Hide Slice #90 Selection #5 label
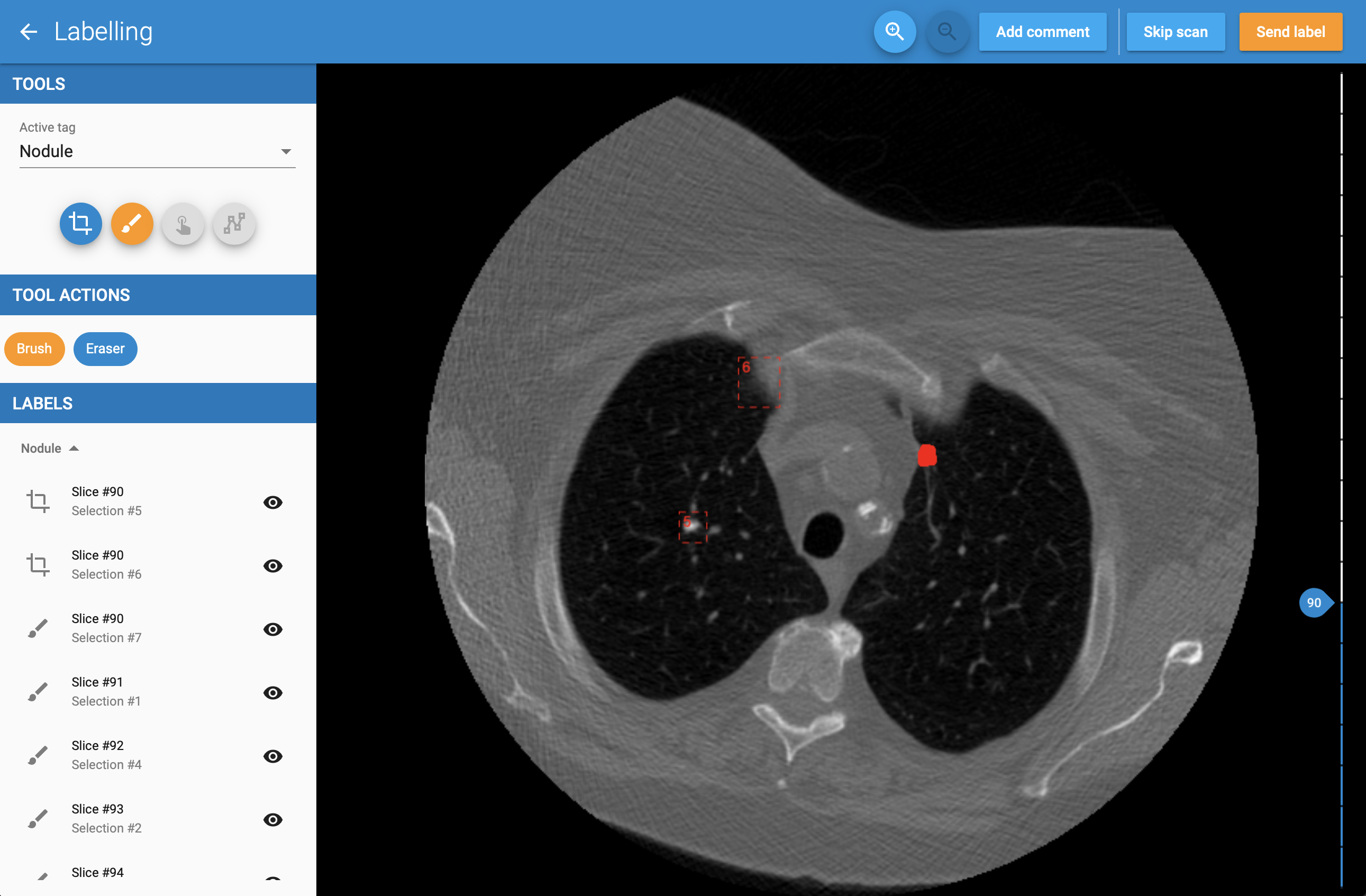The height and width of the screenshot is (896, 1366). tap(272, 502)
